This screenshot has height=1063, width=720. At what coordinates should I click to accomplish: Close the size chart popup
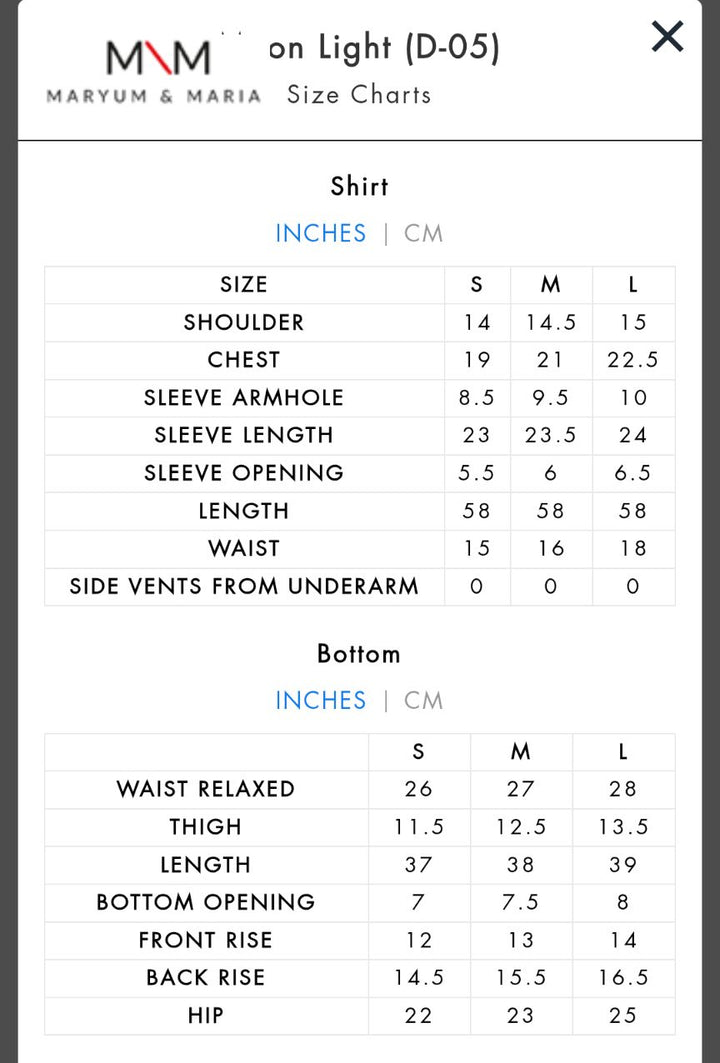click(667, 37)
